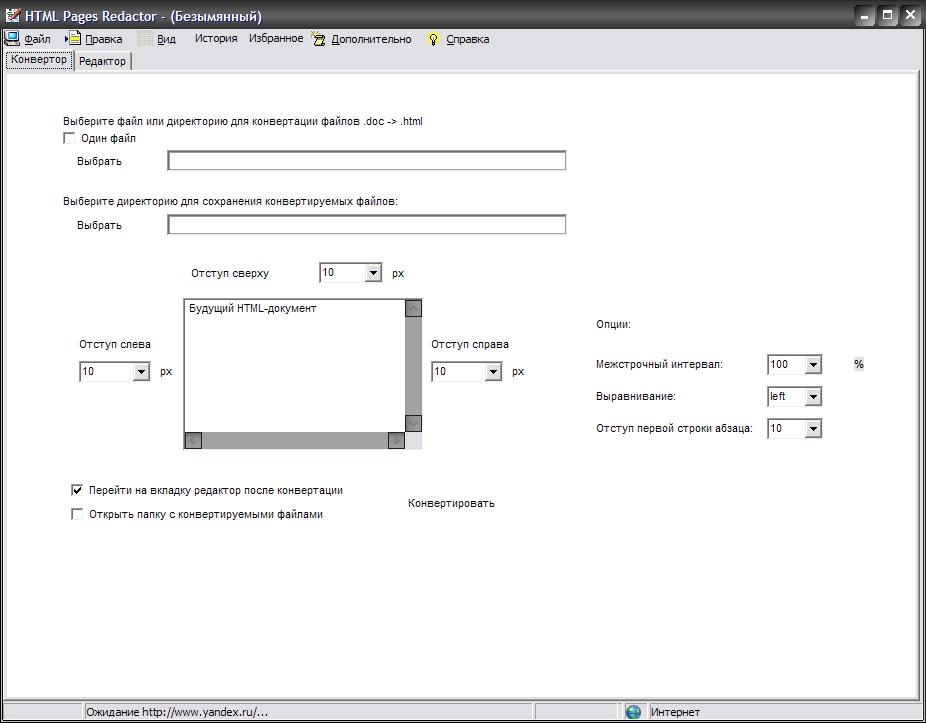Screen dimensions: 926x723
Task: Click the grid icon beside Вид menu
Action: click(x=145, y=38)
